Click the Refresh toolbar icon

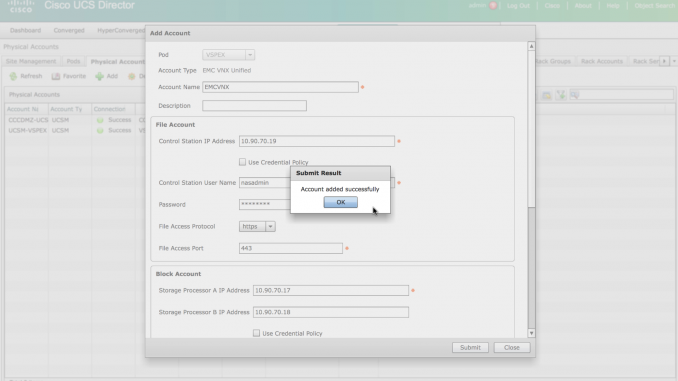coord(13,76)
